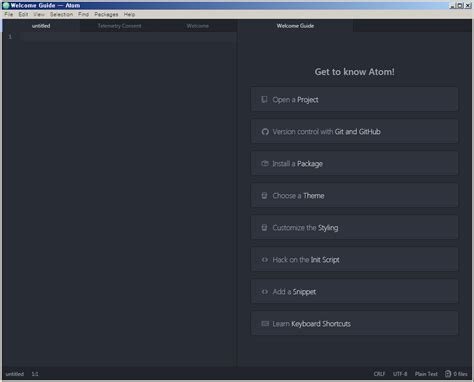This screenshot has width=474, height=382.
Task: Expand the Learn Keyboard Shortcuts section
Action: [x=354, y=323]
